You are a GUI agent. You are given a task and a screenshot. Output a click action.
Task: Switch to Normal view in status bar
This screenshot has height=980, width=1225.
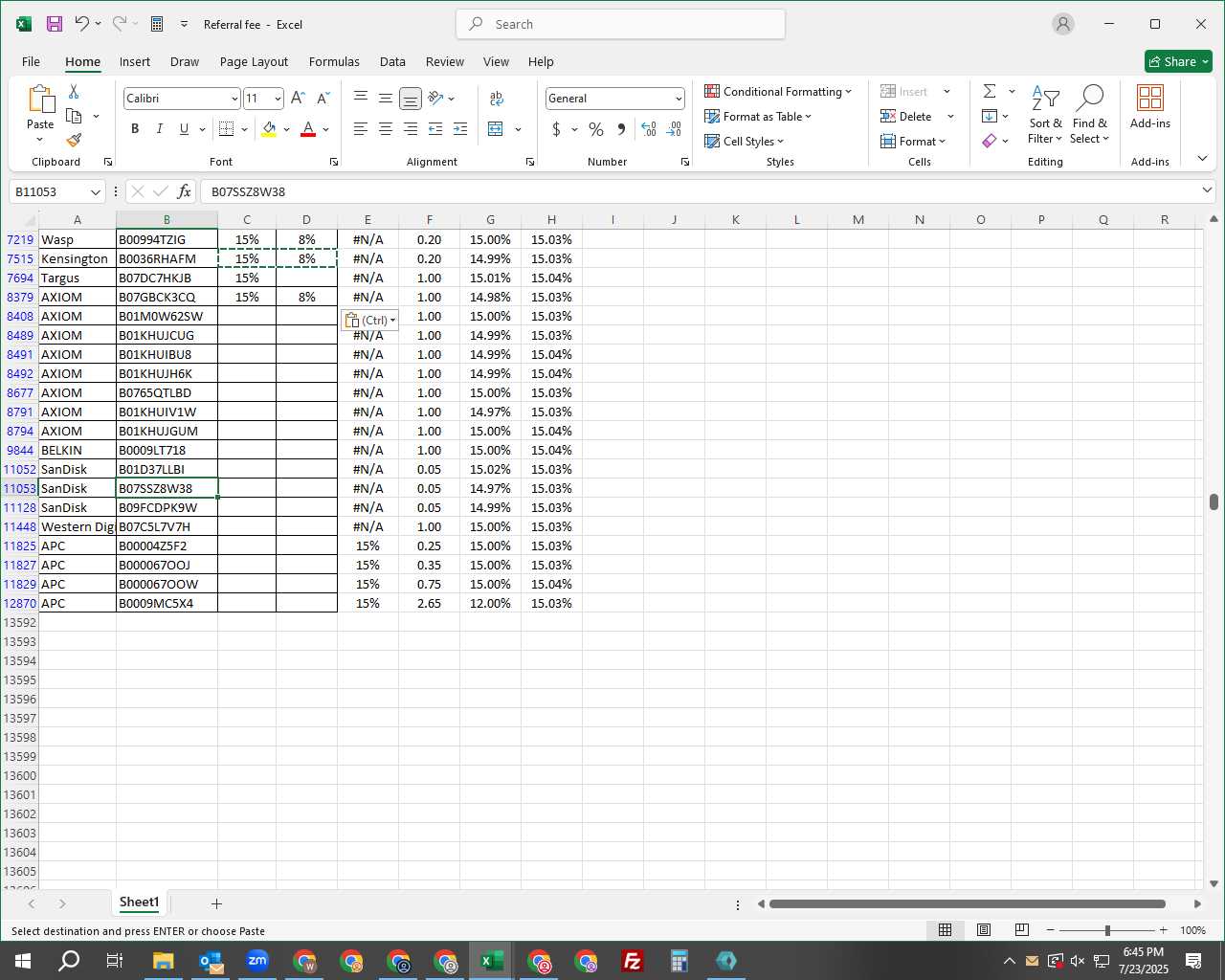(945, 930)
